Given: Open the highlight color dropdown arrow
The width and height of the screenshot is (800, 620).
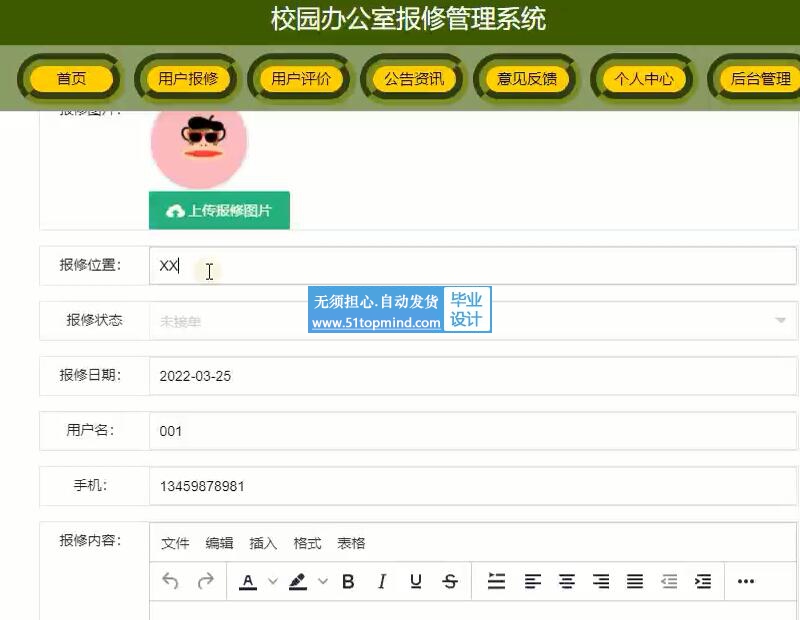Looking at the screenshot, I should (323, 581).
